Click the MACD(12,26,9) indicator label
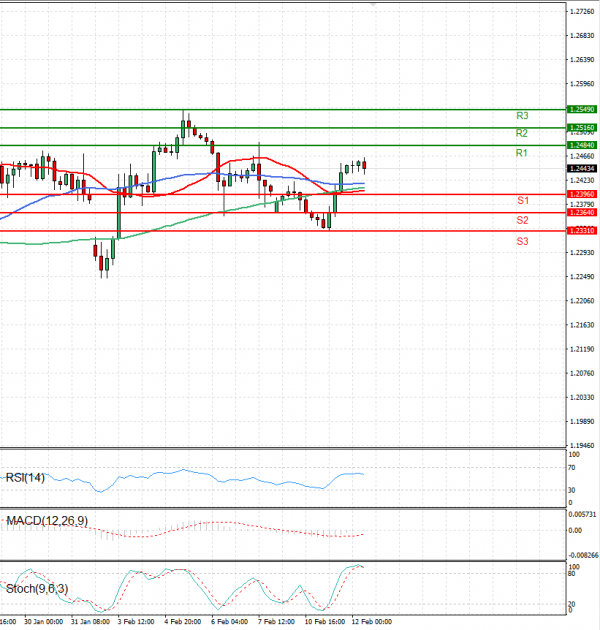 point(46,521)
